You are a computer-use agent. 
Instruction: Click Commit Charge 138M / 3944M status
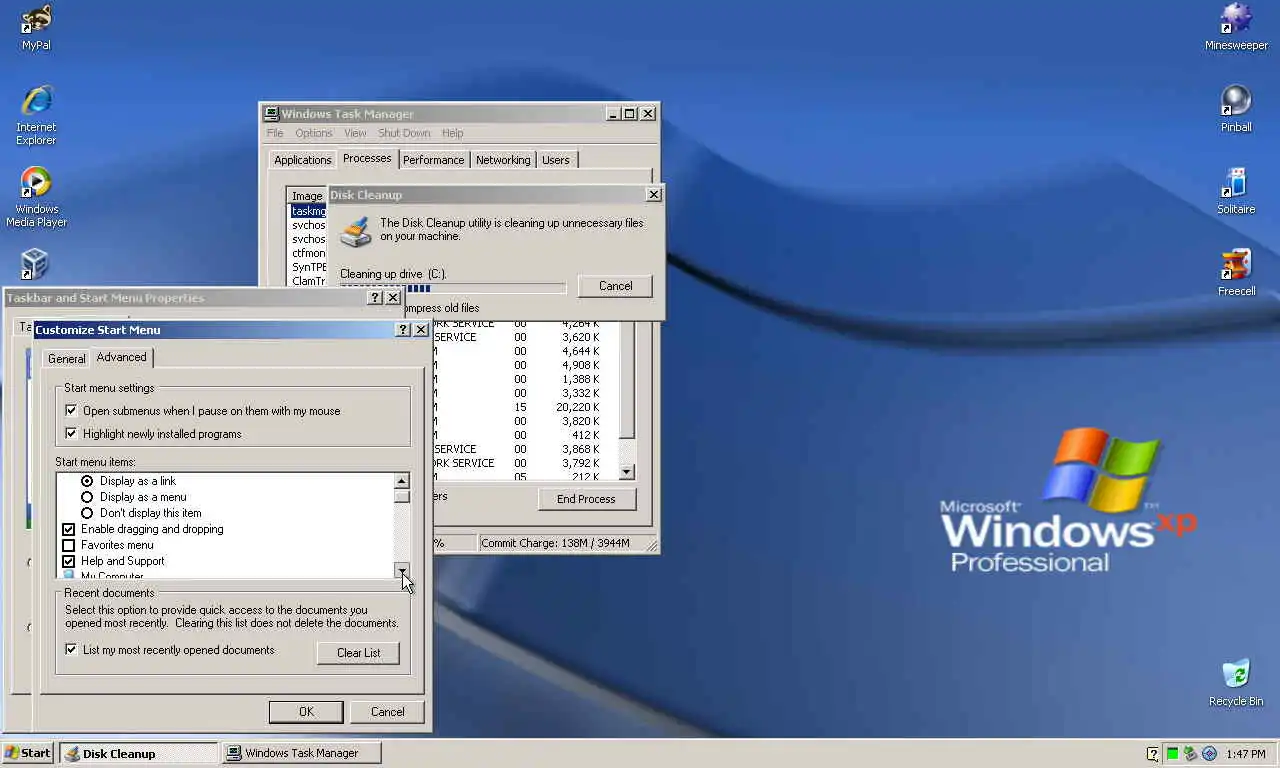coord(555,543)
